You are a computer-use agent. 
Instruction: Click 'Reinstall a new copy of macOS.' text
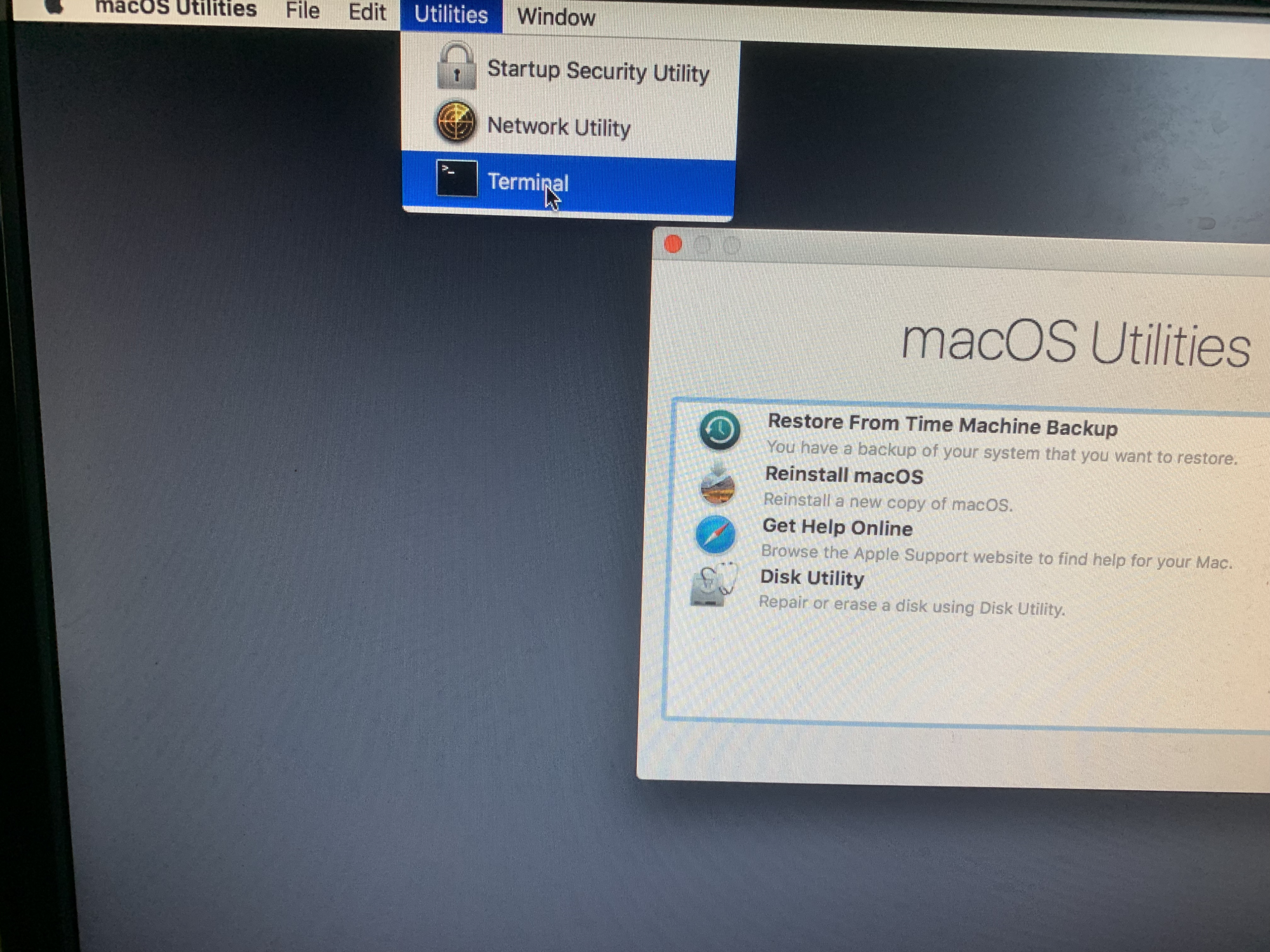coord(888,502)
